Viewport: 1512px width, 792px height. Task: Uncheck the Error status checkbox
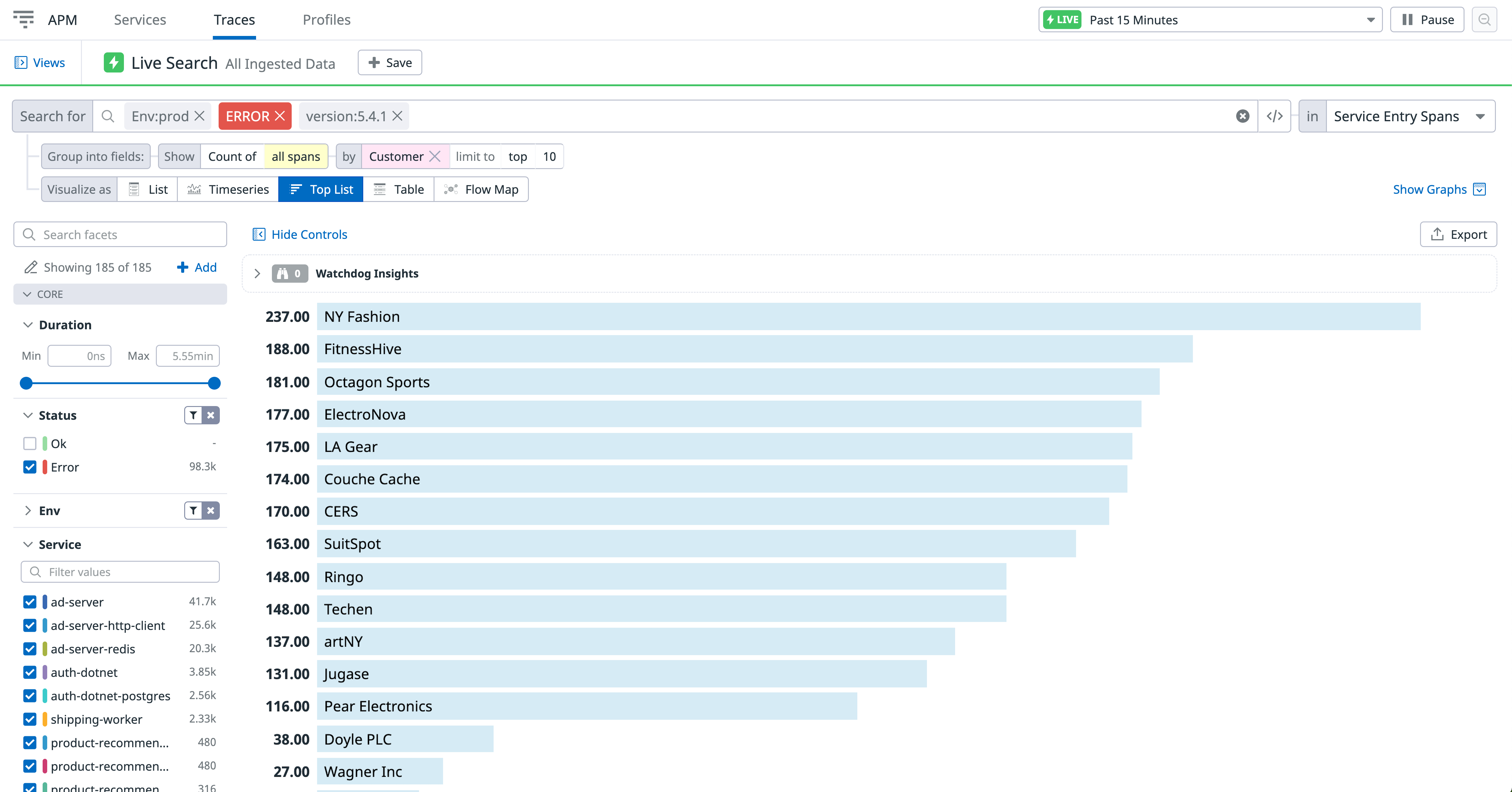pos(29,467)
